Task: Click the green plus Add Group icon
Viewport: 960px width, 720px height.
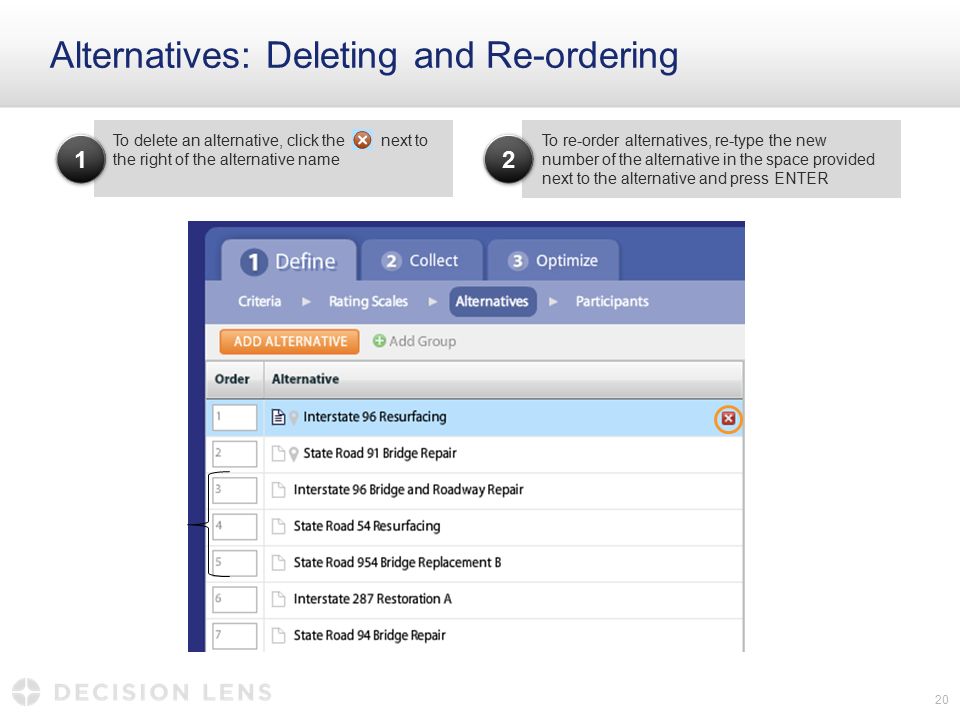Action: click(x=379, y=341)
